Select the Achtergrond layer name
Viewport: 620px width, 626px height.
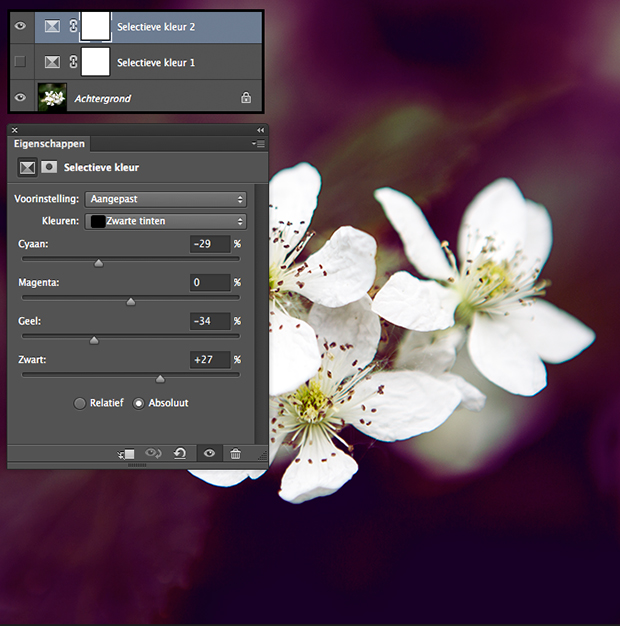pyautogui.click(x=103, y=99)
